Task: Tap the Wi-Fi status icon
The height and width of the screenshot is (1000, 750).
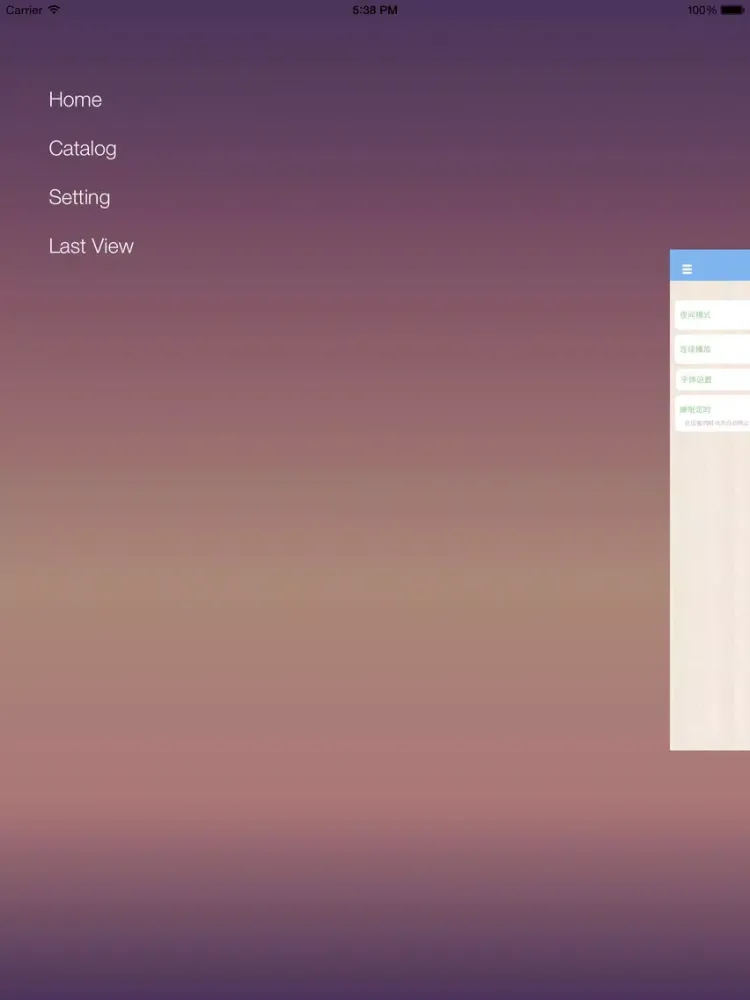Action: (x=54, y=10)
